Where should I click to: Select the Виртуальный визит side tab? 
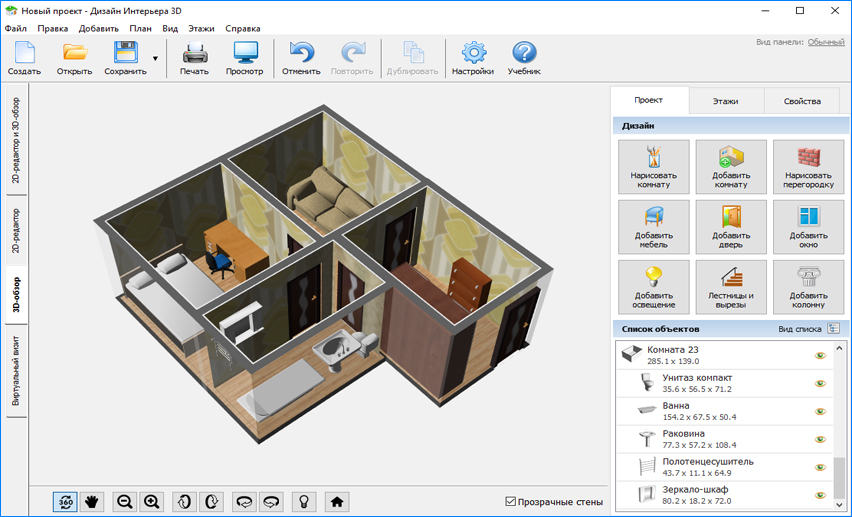tap(16, 371)
